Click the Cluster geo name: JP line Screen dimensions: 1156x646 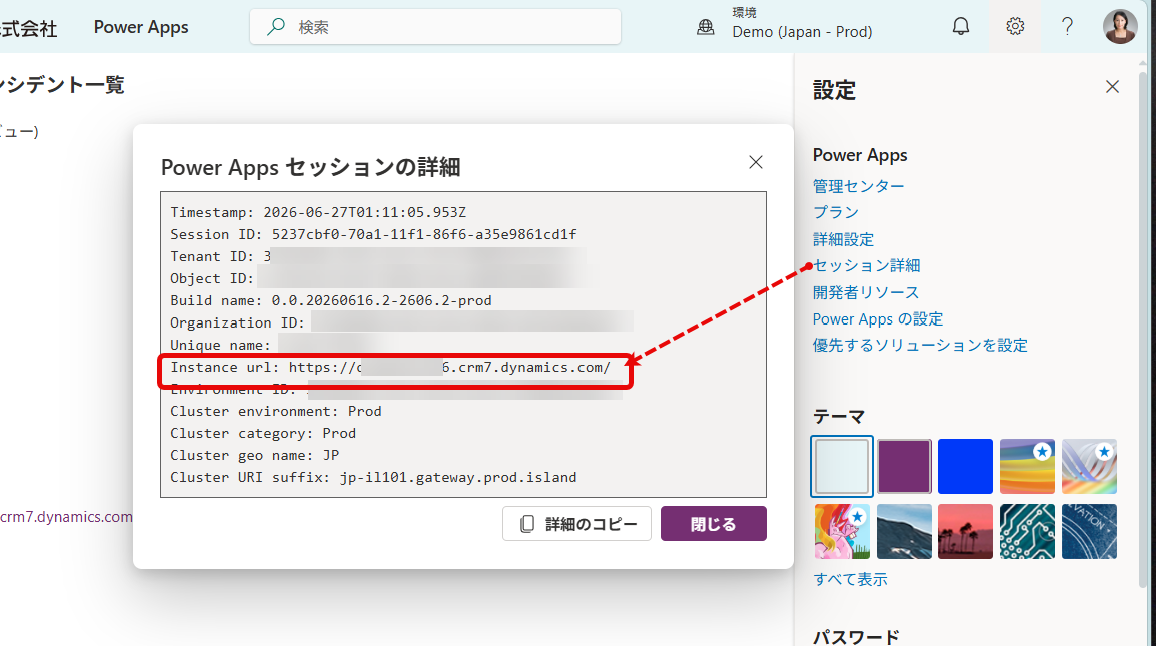(x=254, y=456)
